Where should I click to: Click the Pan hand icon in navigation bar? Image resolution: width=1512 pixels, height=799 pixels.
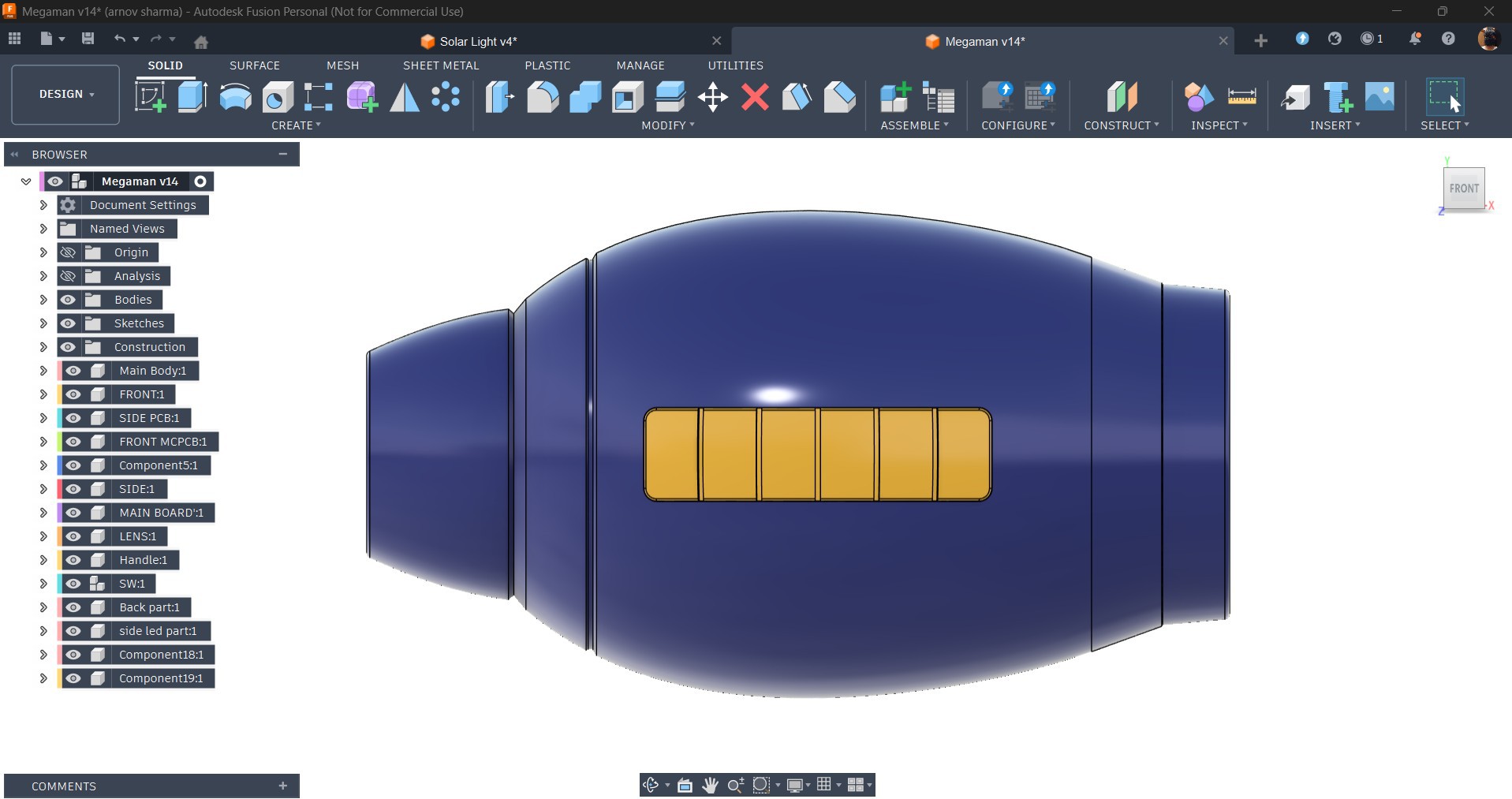click(710, 785)
